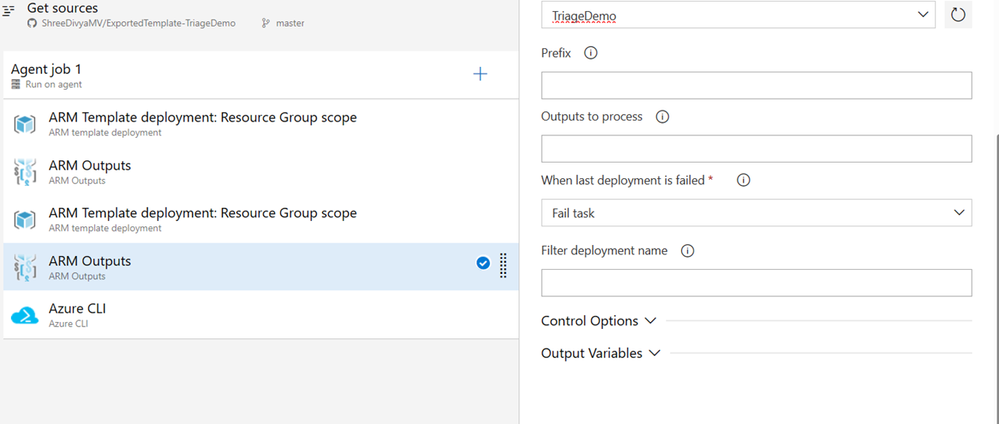999x424 pixels.
Task: Open the Fail task dropdown
Action: [x=756, y=213]
